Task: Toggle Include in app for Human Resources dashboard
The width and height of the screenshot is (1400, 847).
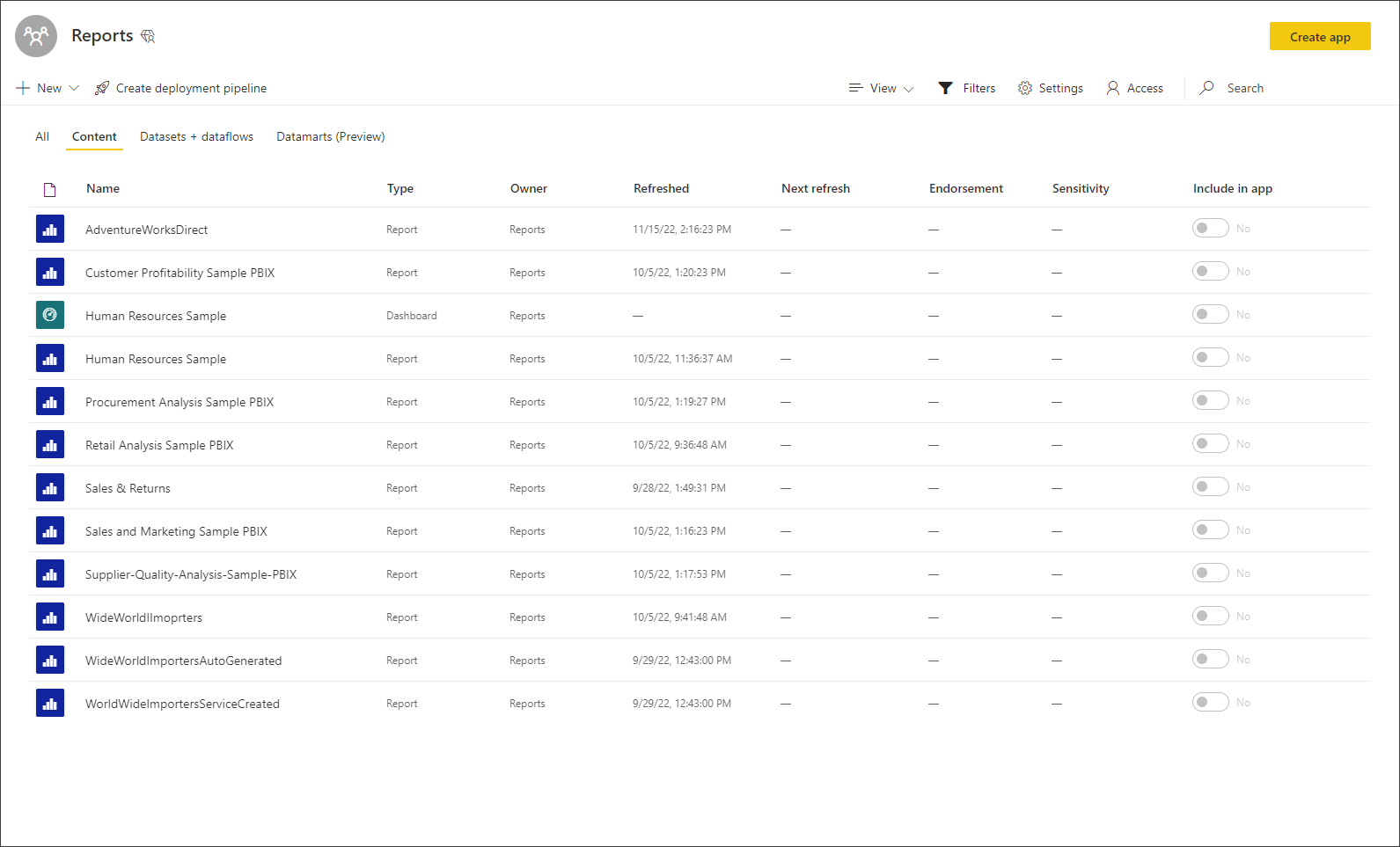Action: point(1211,315)
